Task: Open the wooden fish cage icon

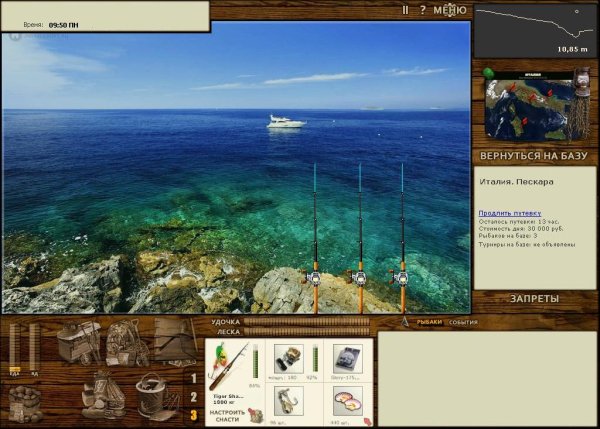Action: coord(176,342)
